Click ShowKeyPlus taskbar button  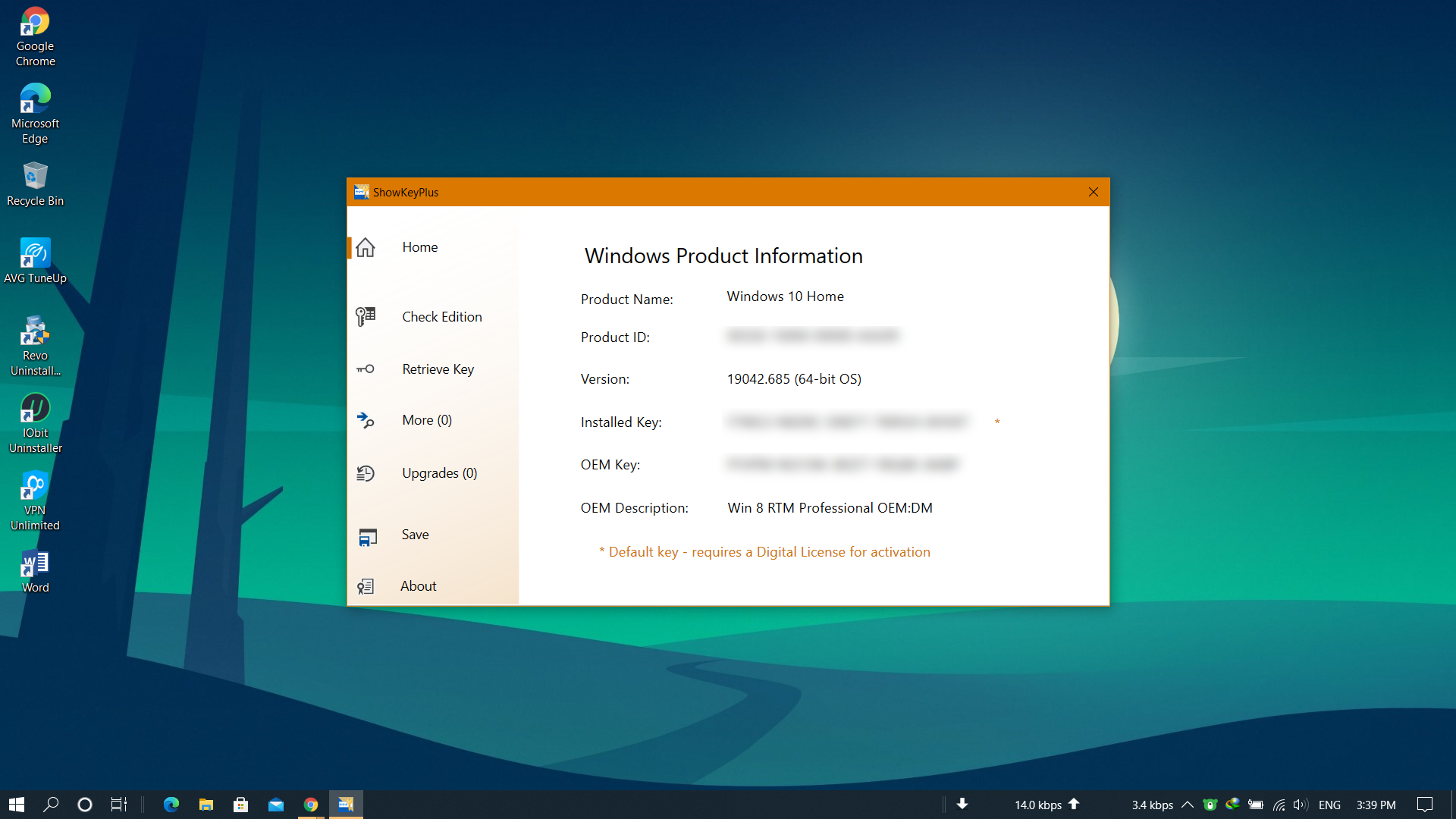pos(346,805)
